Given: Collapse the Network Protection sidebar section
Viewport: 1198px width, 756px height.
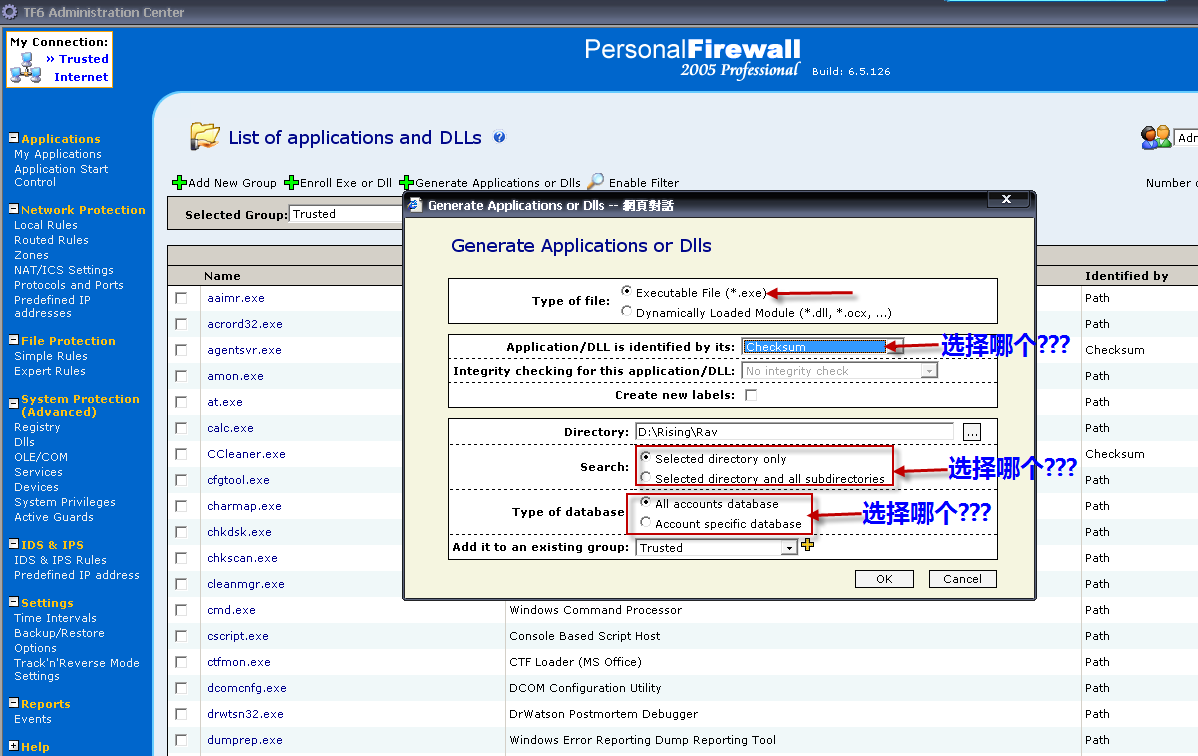Looking at the screenshot, I should [x=13, y=209].
